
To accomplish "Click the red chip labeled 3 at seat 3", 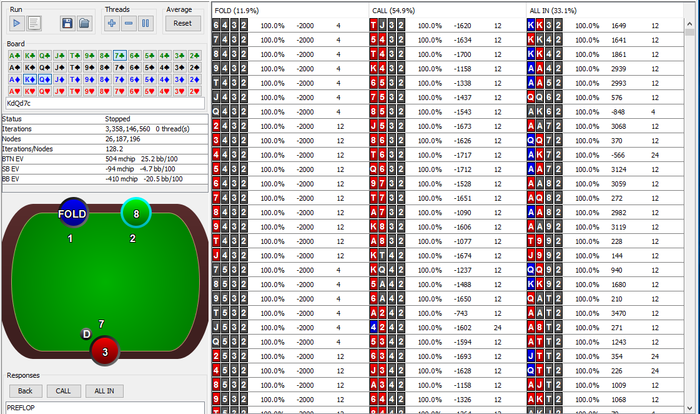I will (105, 351).
